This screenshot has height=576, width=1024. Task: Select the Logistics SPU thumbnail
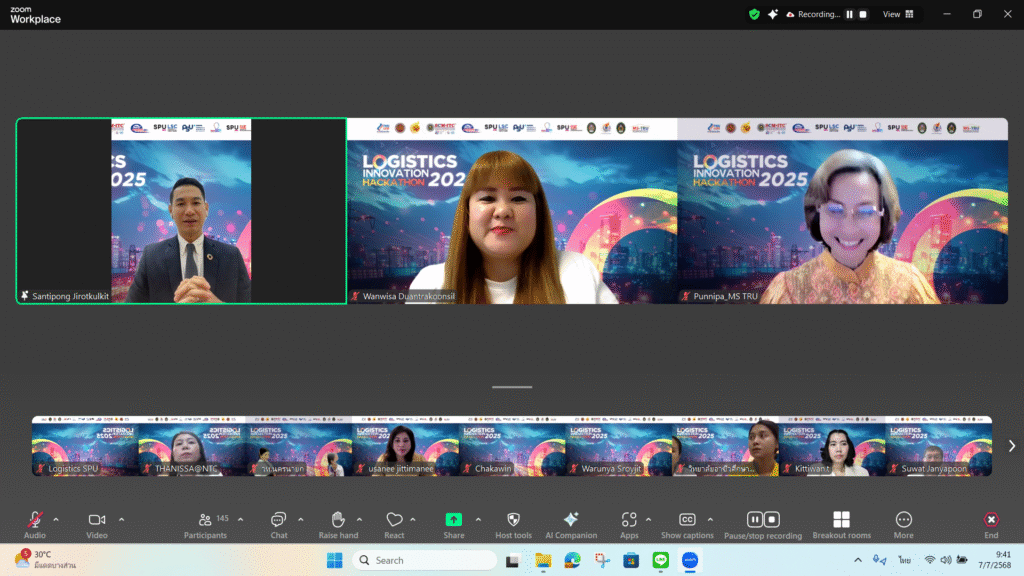tap(85, 446)
